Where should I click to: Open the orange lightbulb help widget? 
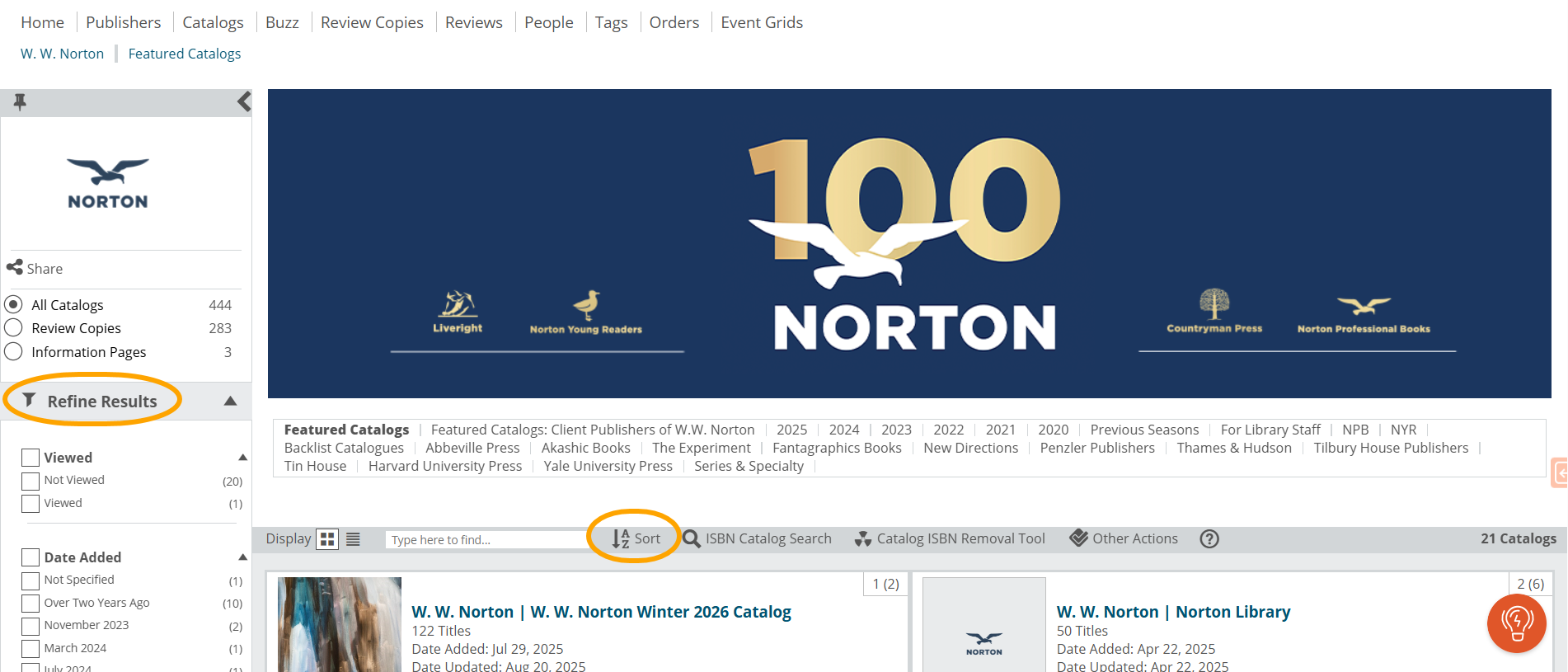1517,623
